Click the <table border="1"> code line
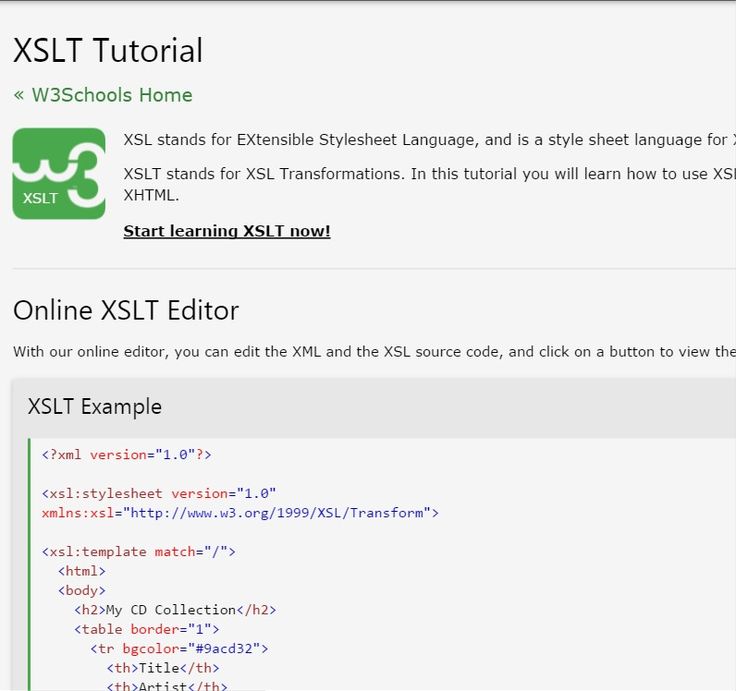This screenshot has width=736, height=691. 146,629
